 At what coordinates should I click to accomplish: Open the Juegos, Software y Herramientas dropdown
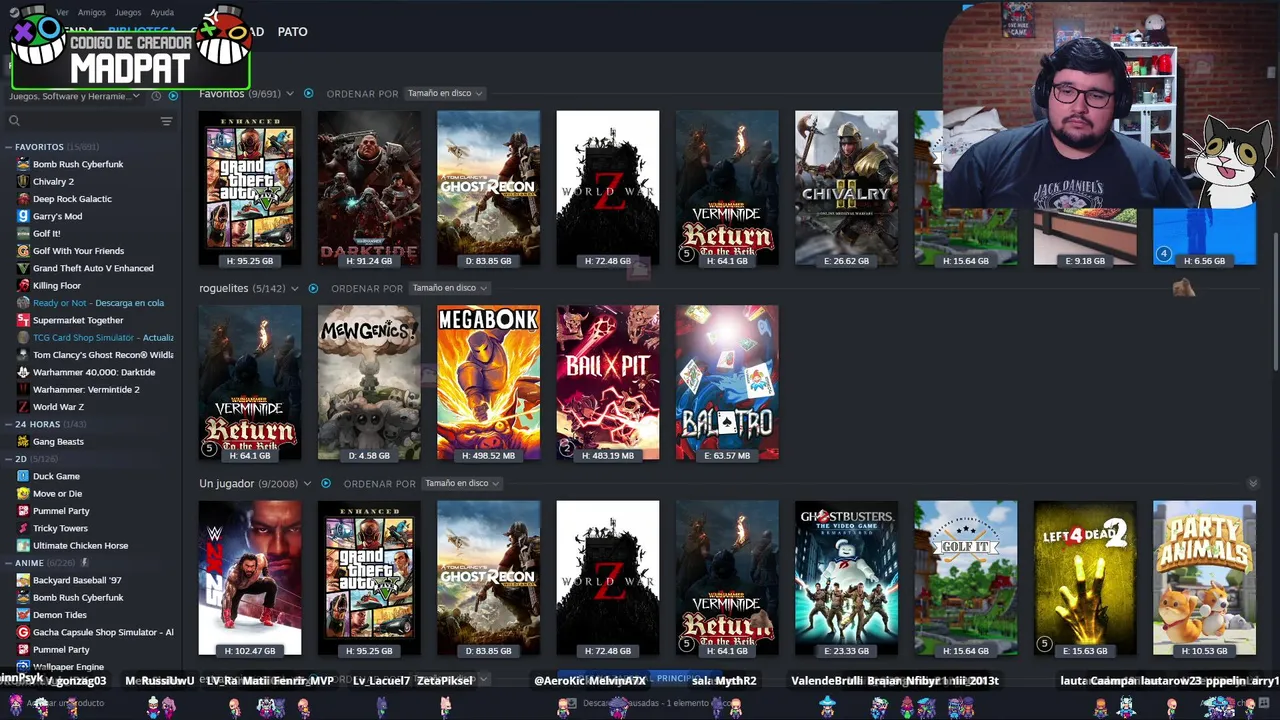click(76, 96)
